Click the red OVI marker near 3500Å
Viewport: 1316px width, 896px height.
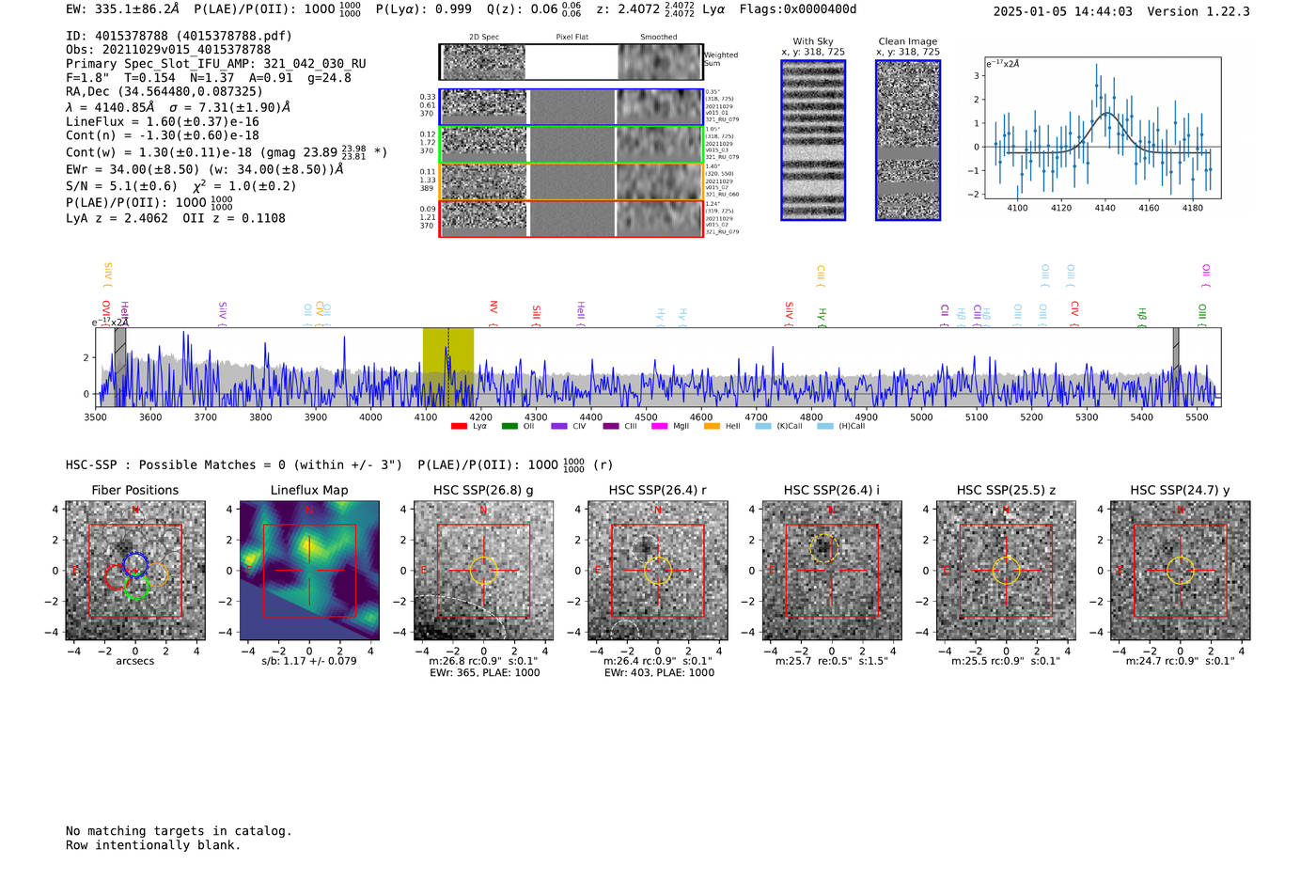click(x=105, y=313)
